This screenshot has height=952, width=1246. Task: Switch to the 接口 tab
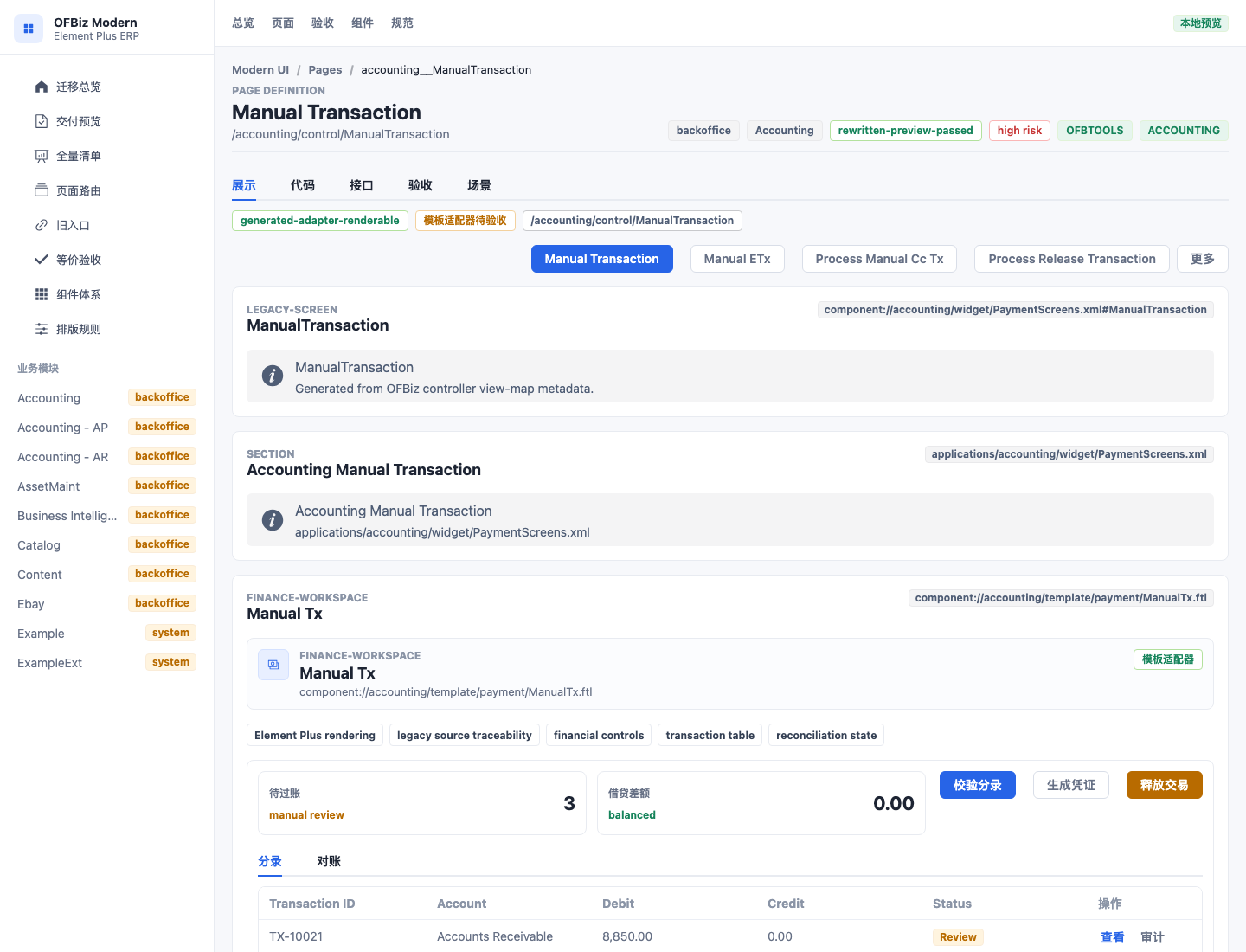362,185
